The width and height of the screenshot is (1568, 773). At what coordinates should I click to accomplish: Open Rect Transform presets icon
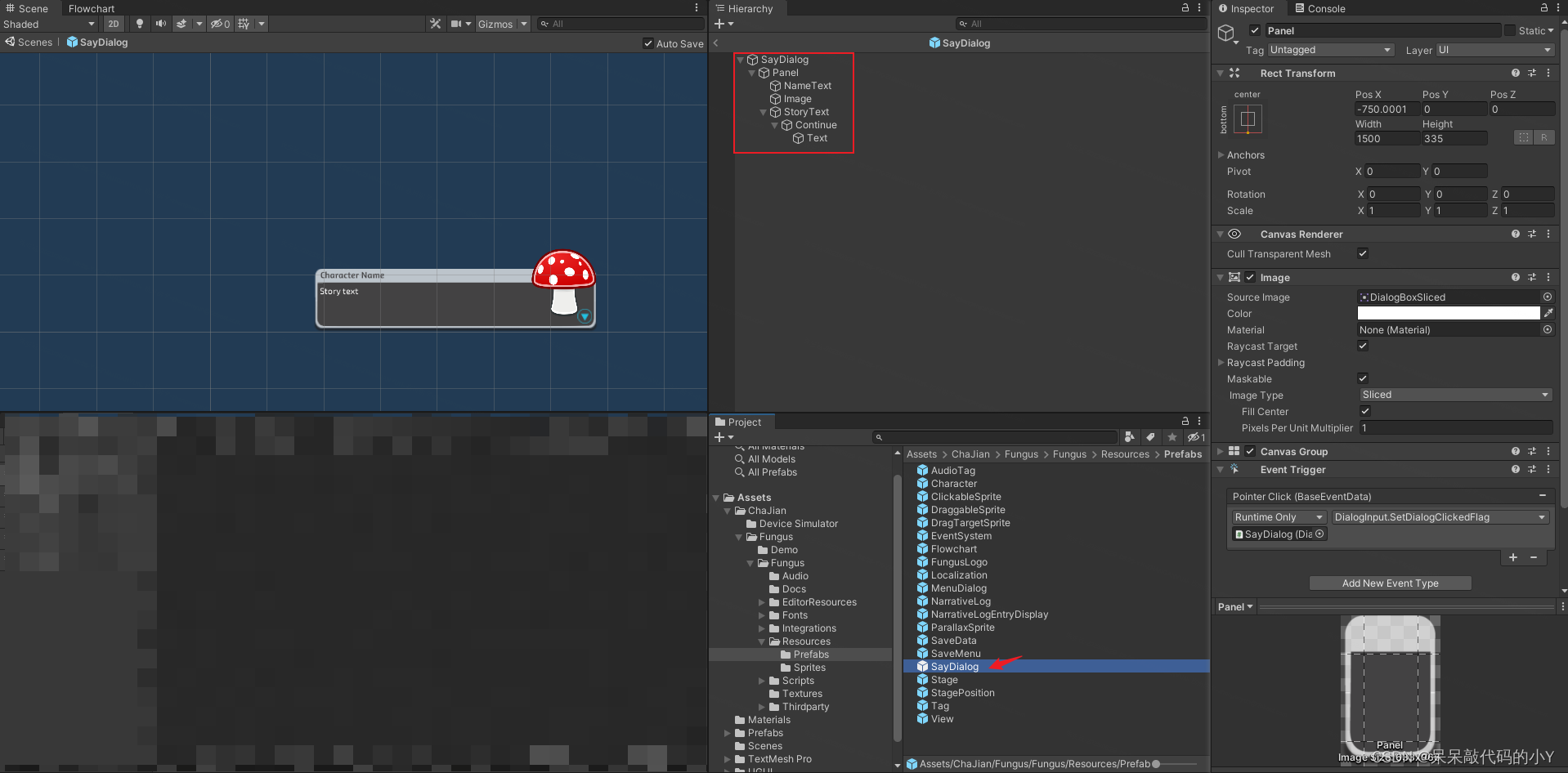(x=1532, y=73)
